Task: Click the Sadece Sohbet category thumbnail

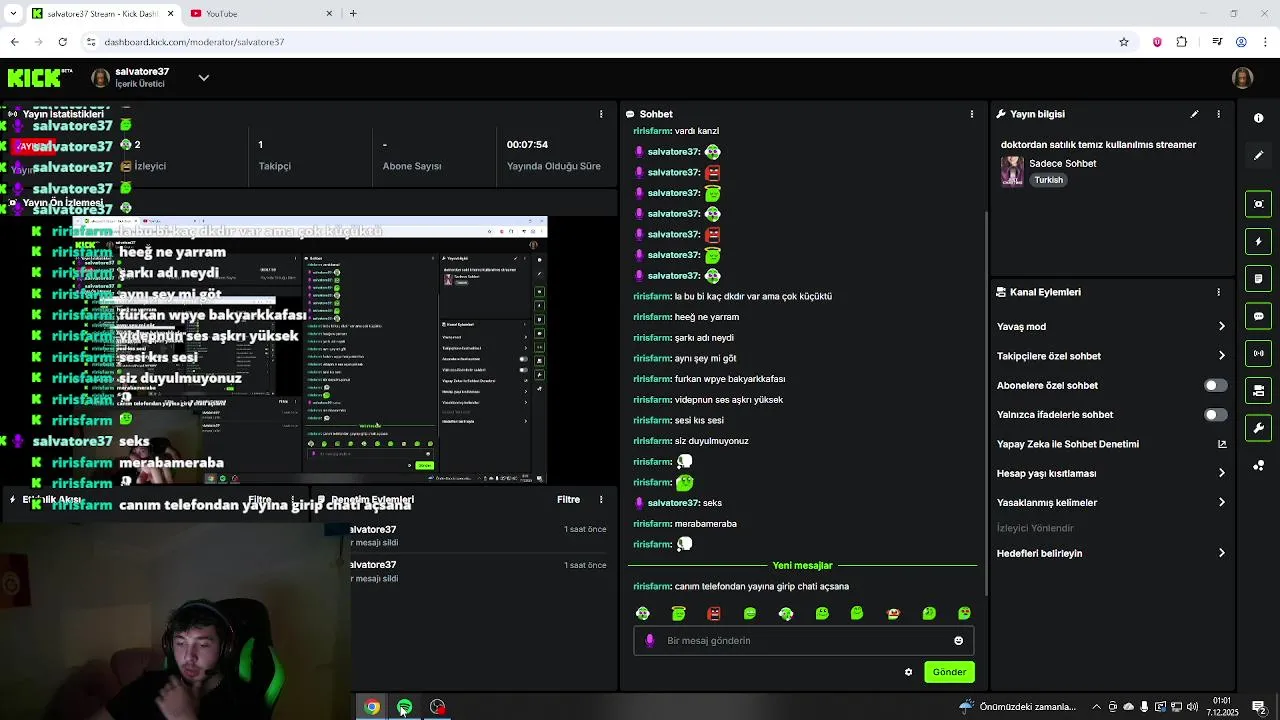Action: 1012,171
